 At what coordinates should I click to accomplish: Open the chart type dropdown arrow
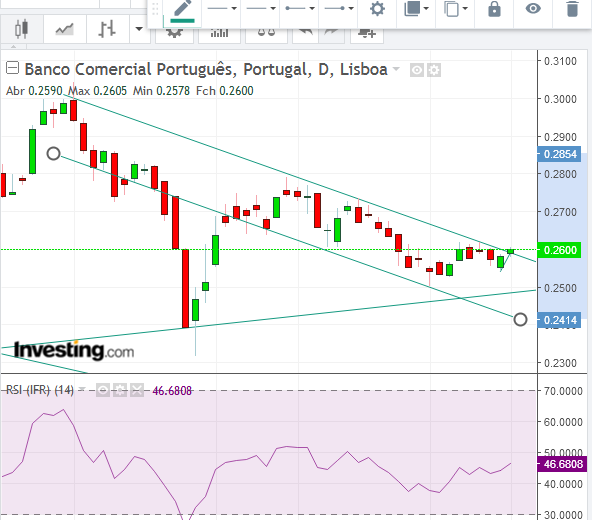(139, 29)
